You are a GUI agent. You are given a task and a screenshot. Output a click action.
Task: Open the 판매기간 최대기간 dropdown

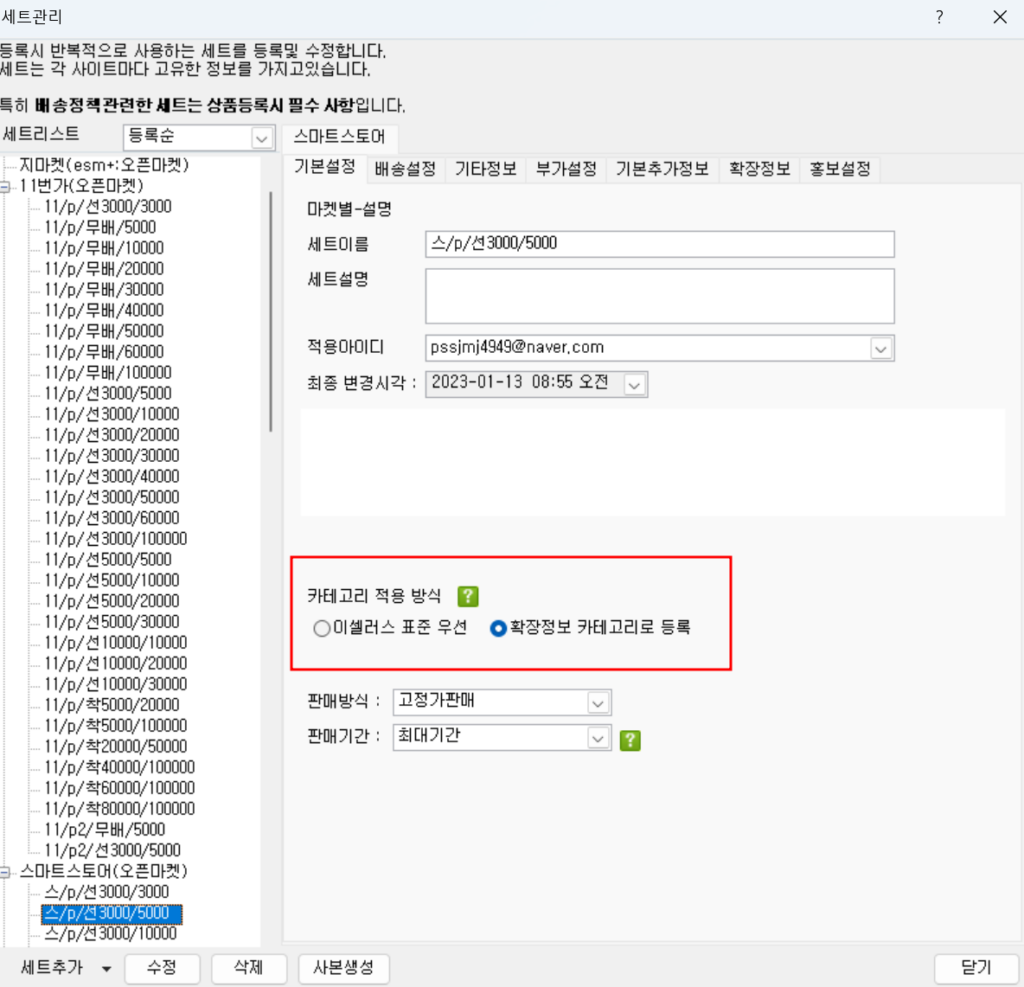[597, 738]
